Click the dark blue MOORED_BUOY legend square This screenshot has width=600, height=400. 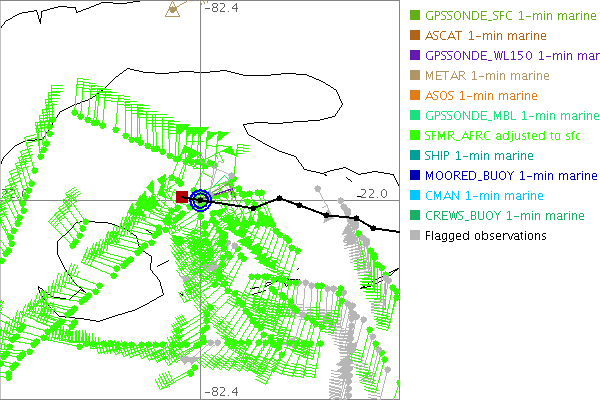point(415,176)
